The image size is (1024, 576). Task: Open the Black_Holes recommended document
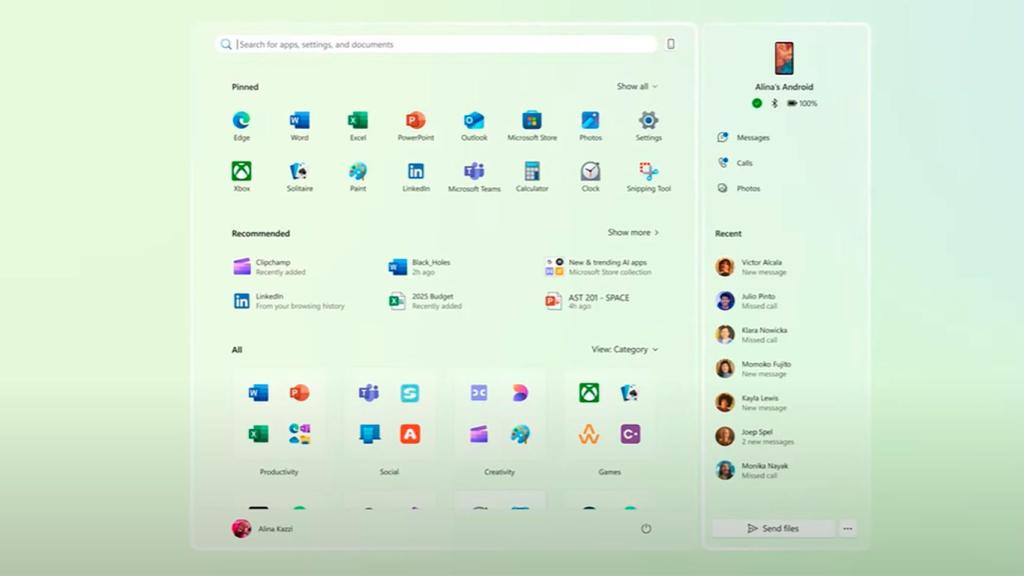[419, 266]
